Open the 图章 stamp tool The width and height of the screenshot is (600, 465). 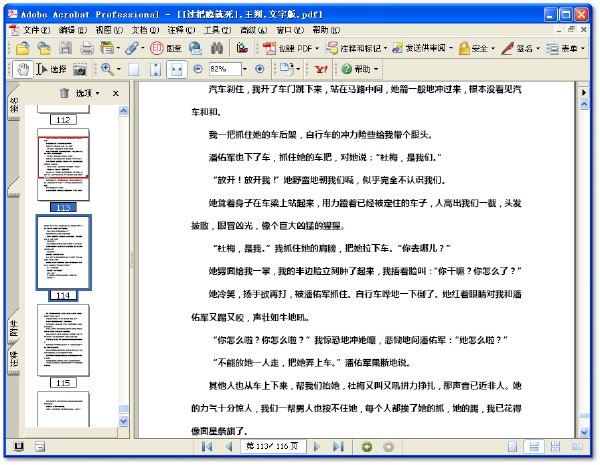point(166,48)
